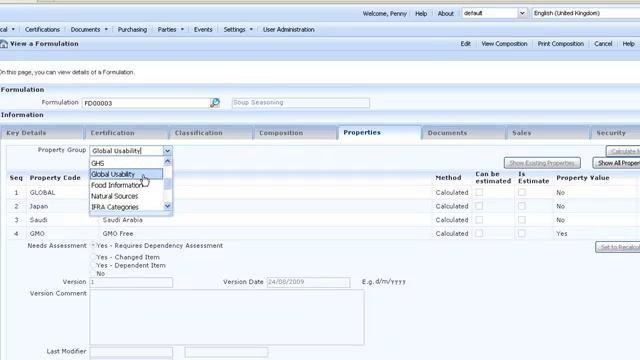Click the Help link beside Welcome, Penny
The width and height of the screenshot is (640, 360).
[421, 13]
